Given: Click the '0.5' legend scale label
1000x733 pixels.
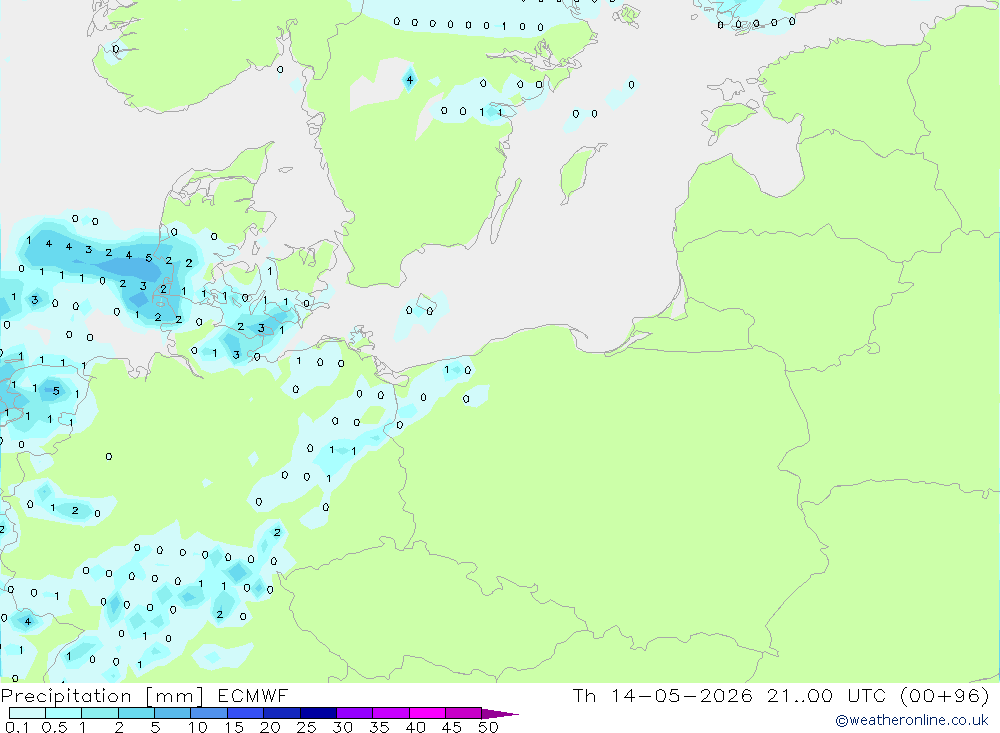Looking at the screenshot, I should (x=54, y=727).
